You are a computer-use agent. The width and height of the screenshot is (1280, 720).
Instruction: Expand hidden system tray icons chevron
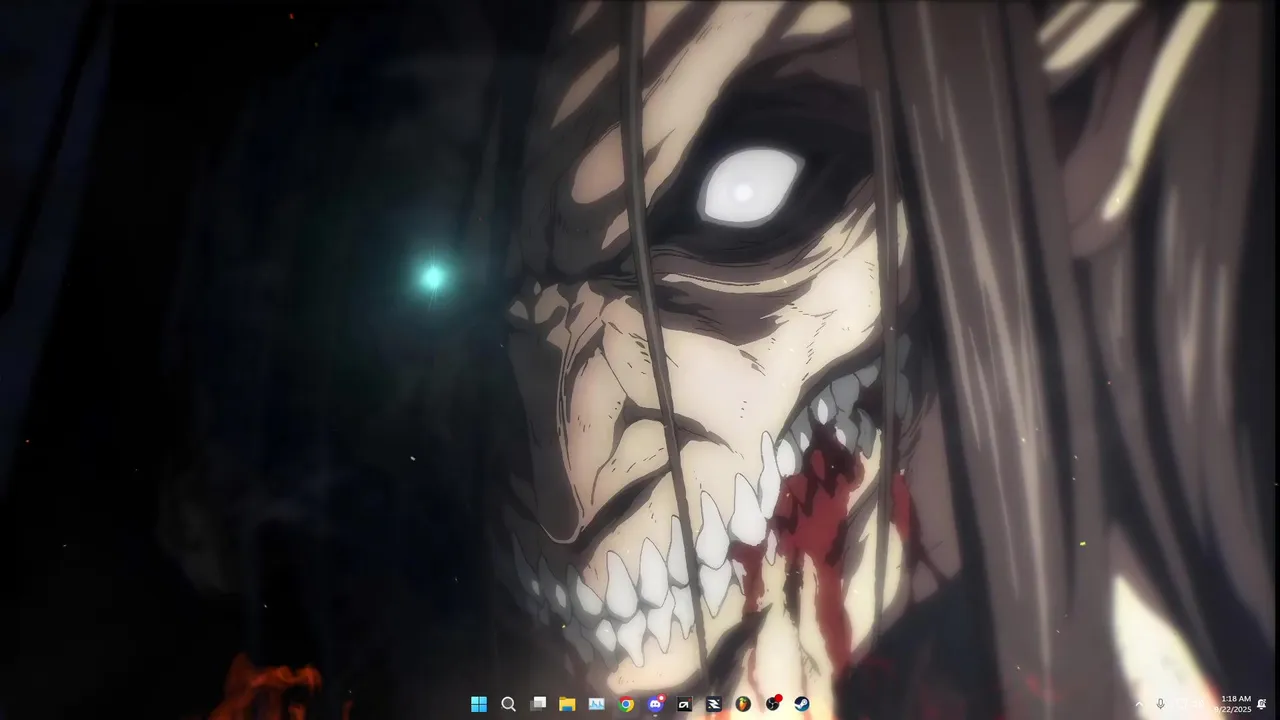(x=1139, y=704)
